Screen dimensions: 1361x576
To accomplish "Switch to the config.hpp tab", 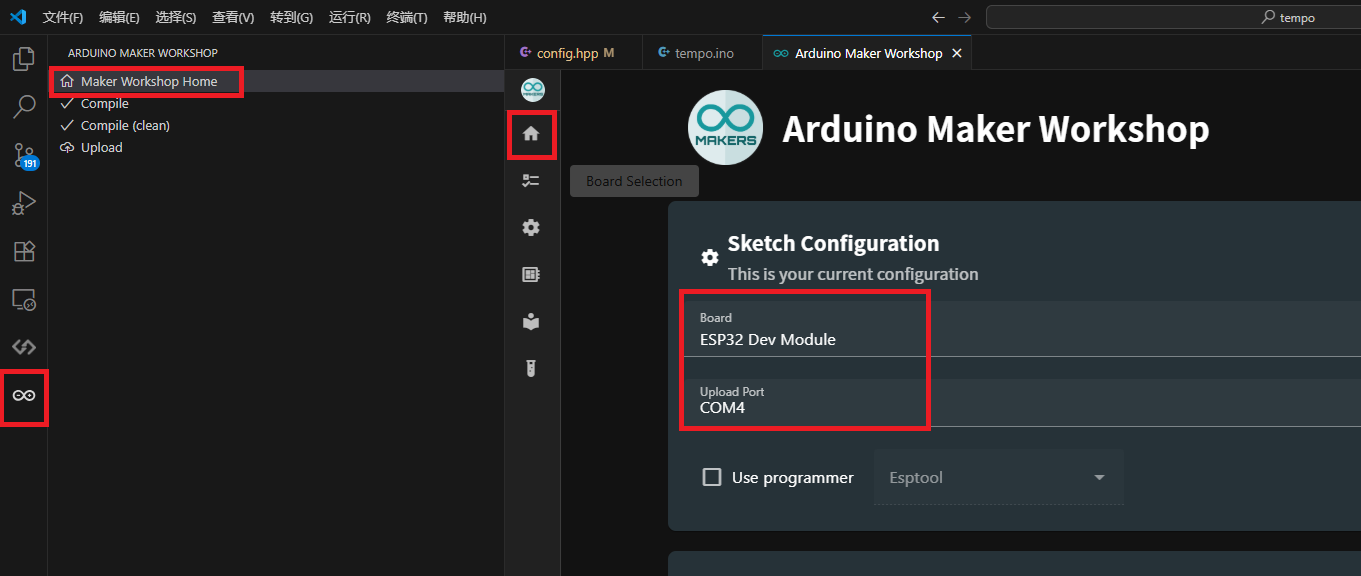I will pos(567,53).
